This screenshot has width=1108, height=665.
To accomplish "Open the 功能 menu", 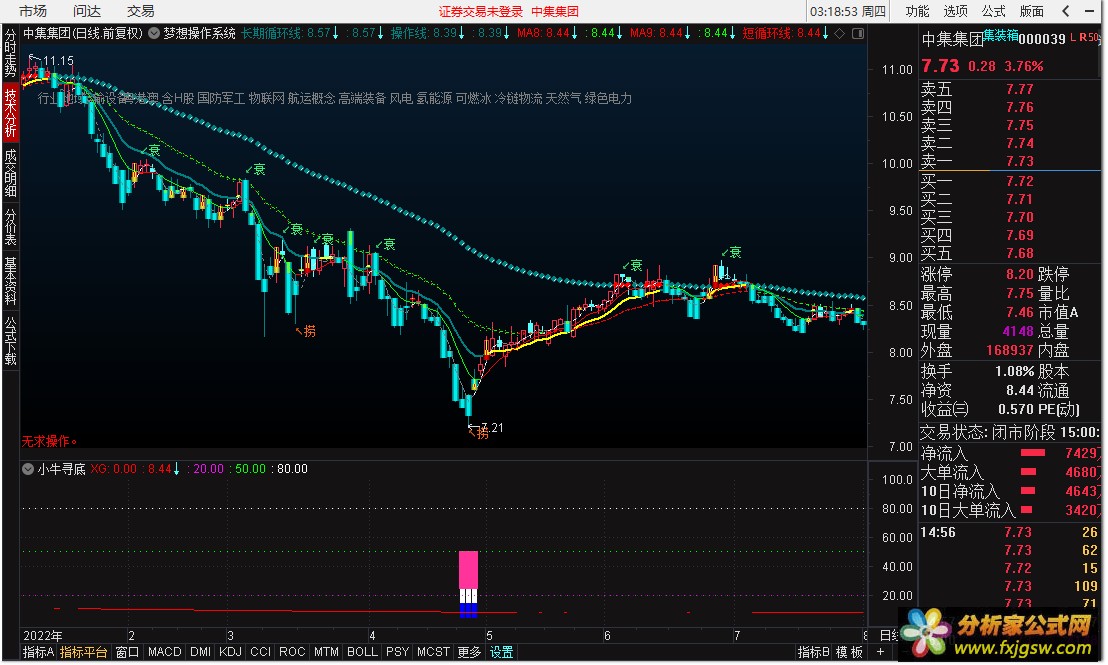I will coord(917,11).
